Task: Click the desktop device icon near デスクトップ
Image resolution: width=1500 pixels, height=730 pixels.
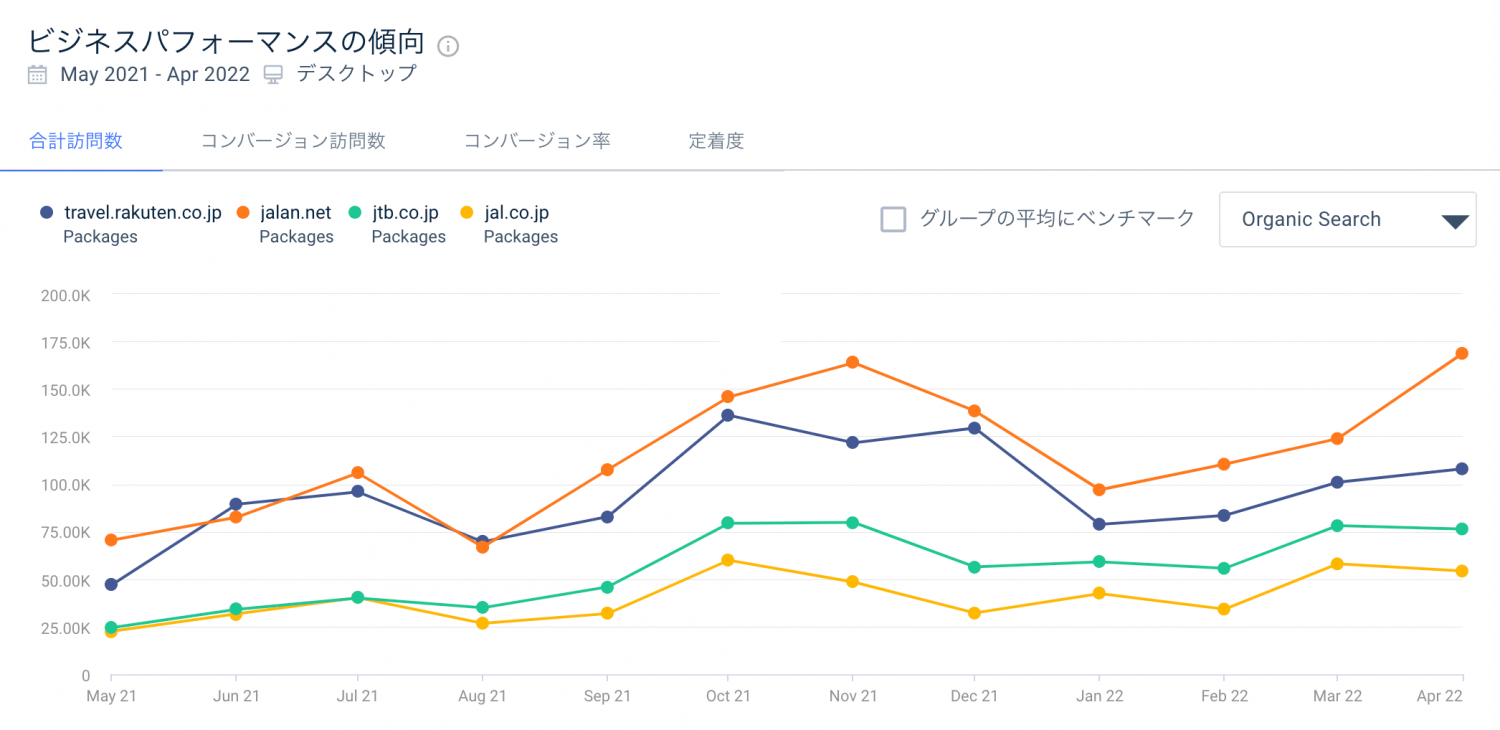Action: [272, 73]
